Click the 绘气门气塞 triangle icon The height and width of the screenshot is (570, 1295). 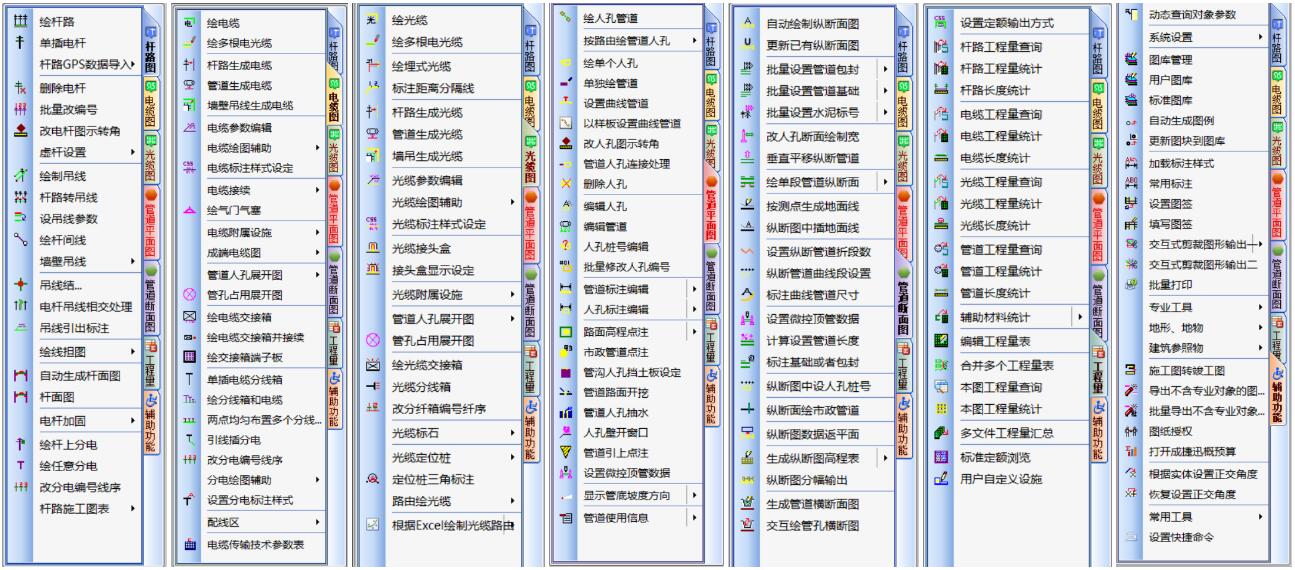tap(189, 210)
